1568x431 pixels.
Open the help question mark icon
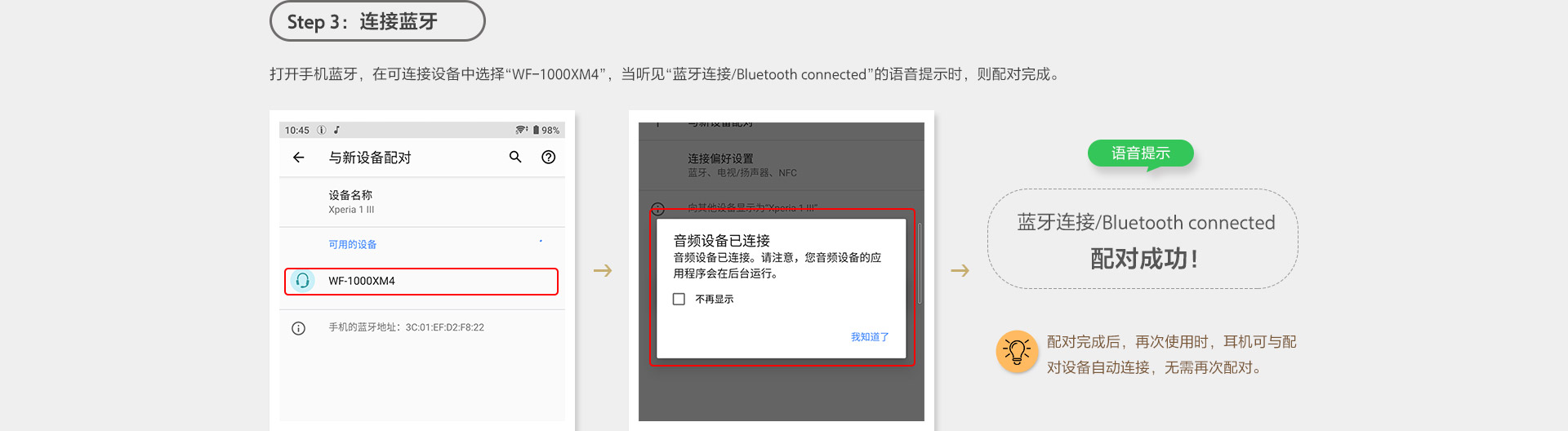tap(549, 157)
